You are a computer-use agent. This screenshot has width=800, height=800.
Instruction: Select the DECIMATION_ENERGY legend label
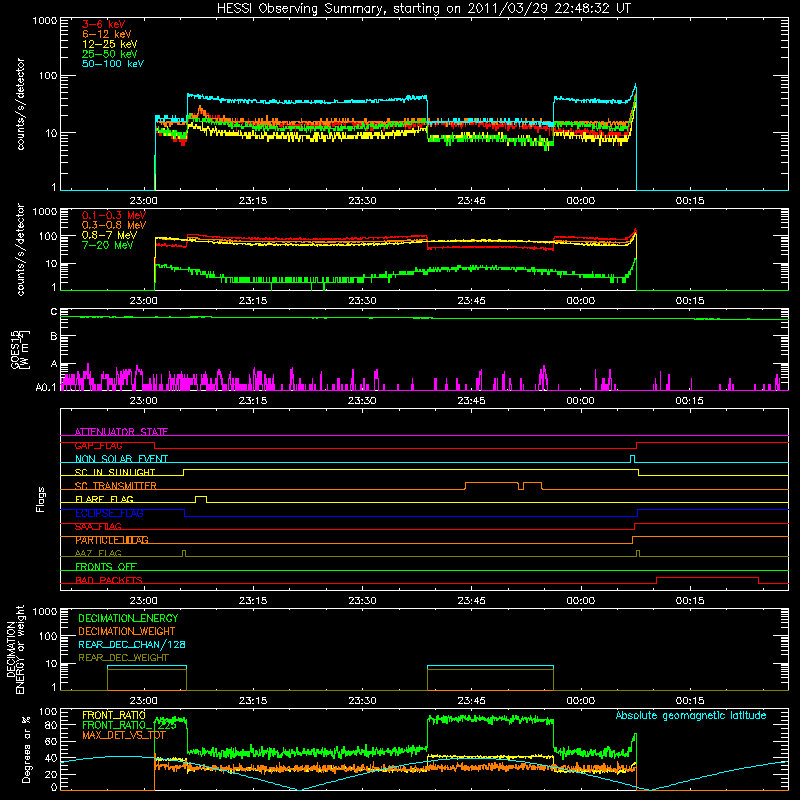tap(128, 618)
